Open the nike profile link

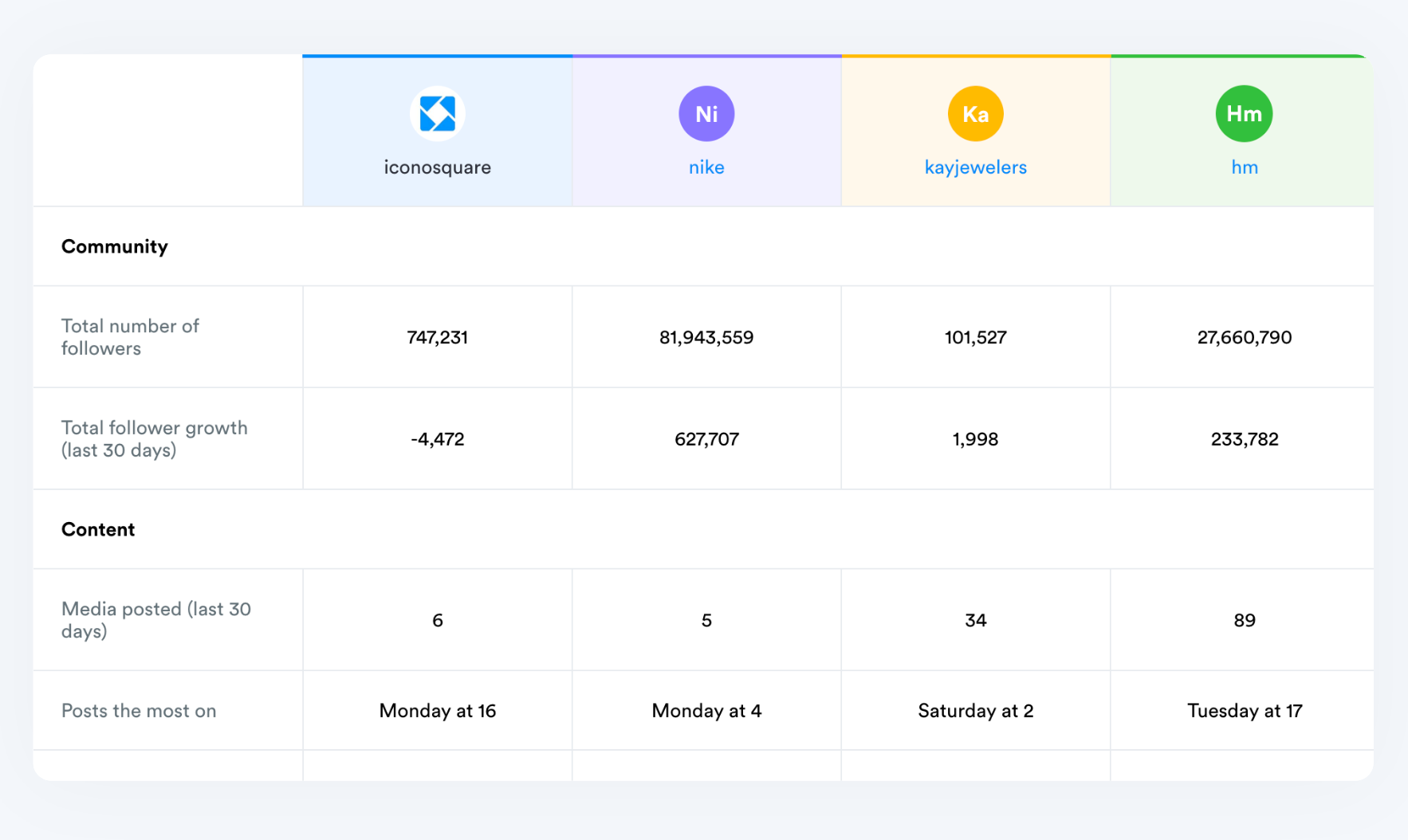(706, 167)
